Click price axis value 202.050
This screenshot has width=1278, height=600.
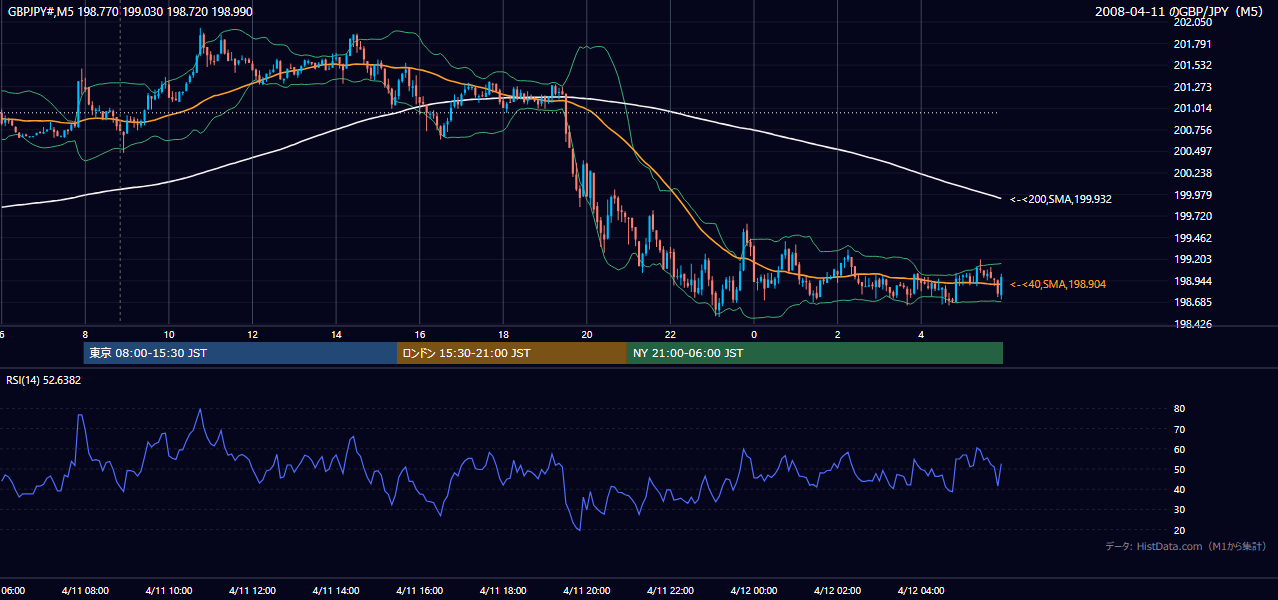[x=1192, y=22]
